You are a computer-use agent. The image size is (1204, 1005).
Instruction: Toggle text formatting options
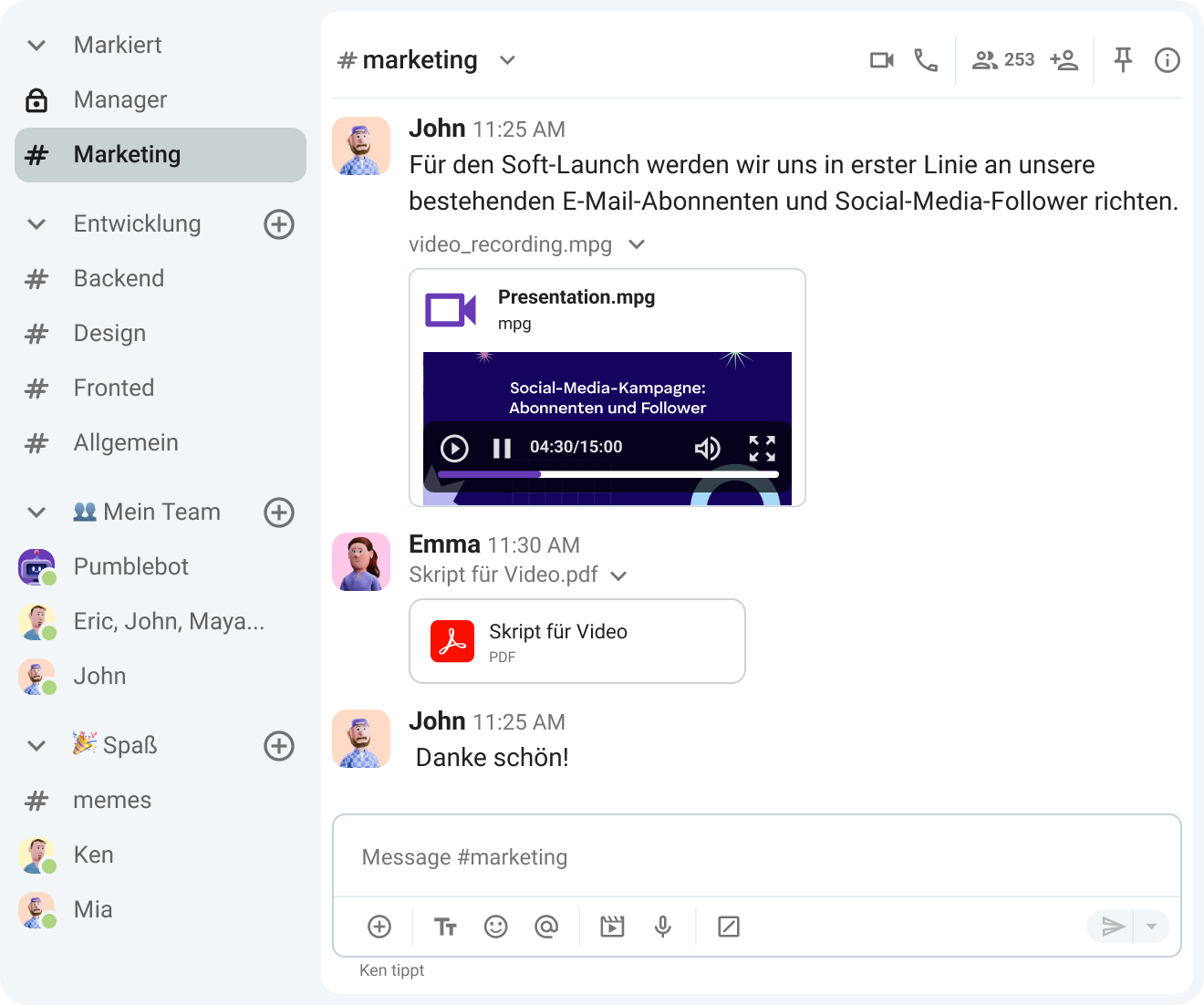click(445, 927)
